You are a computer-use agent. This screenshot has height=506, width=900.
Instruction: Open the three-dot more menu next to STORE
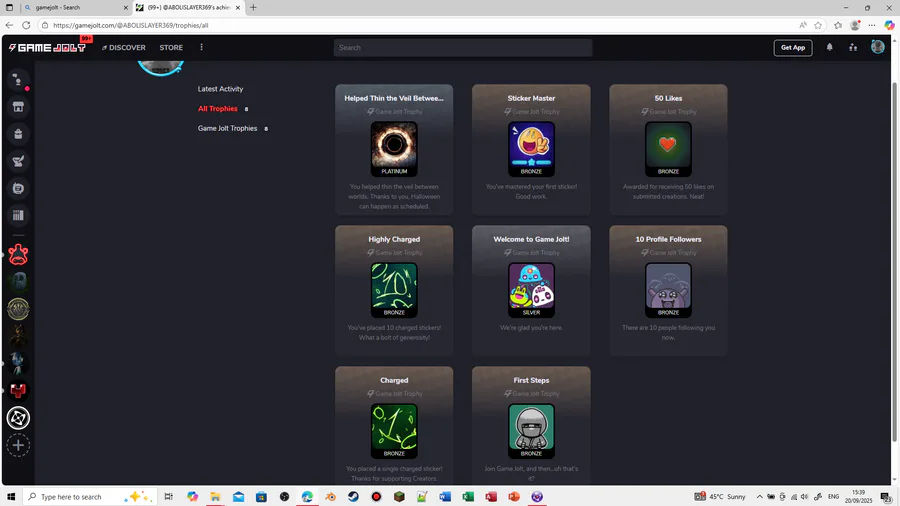pos(201,48)
